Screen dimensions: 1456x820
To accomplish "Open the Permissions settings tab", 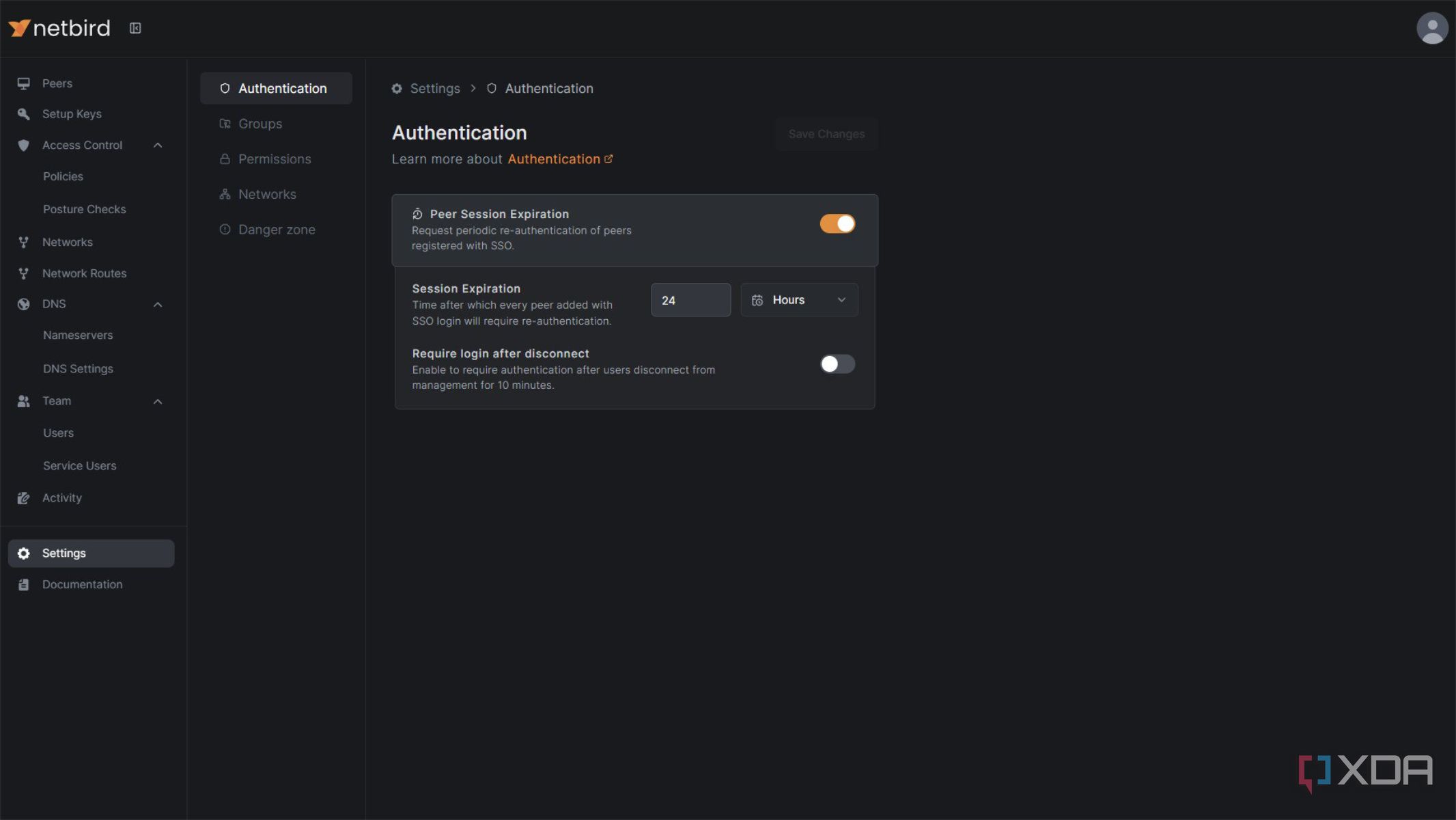I will click(x=276, y=159).
